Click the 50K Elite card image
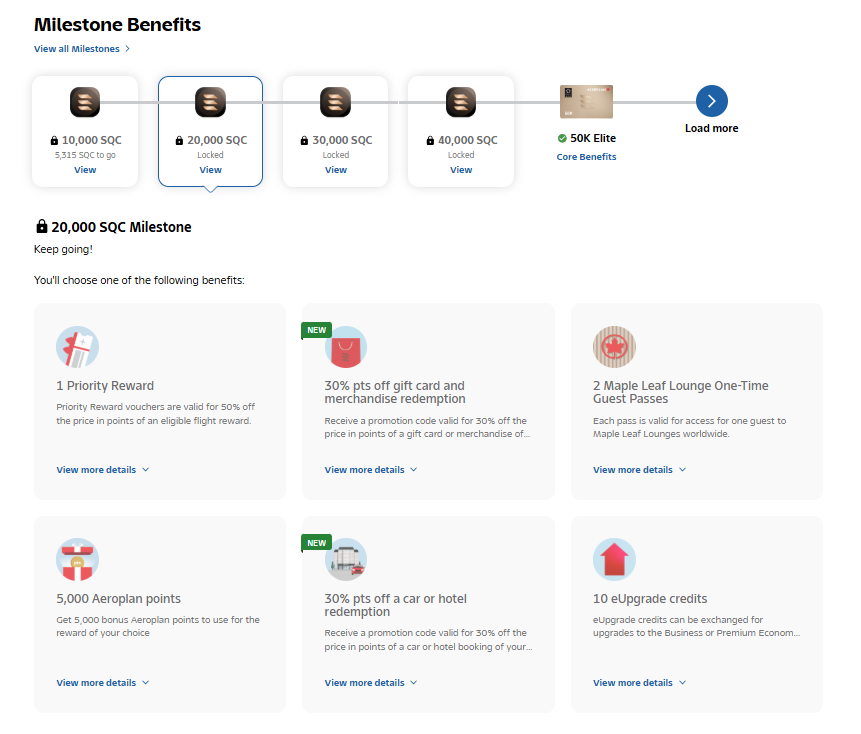Viewport: 861px width, 734px height. point(586,102)
